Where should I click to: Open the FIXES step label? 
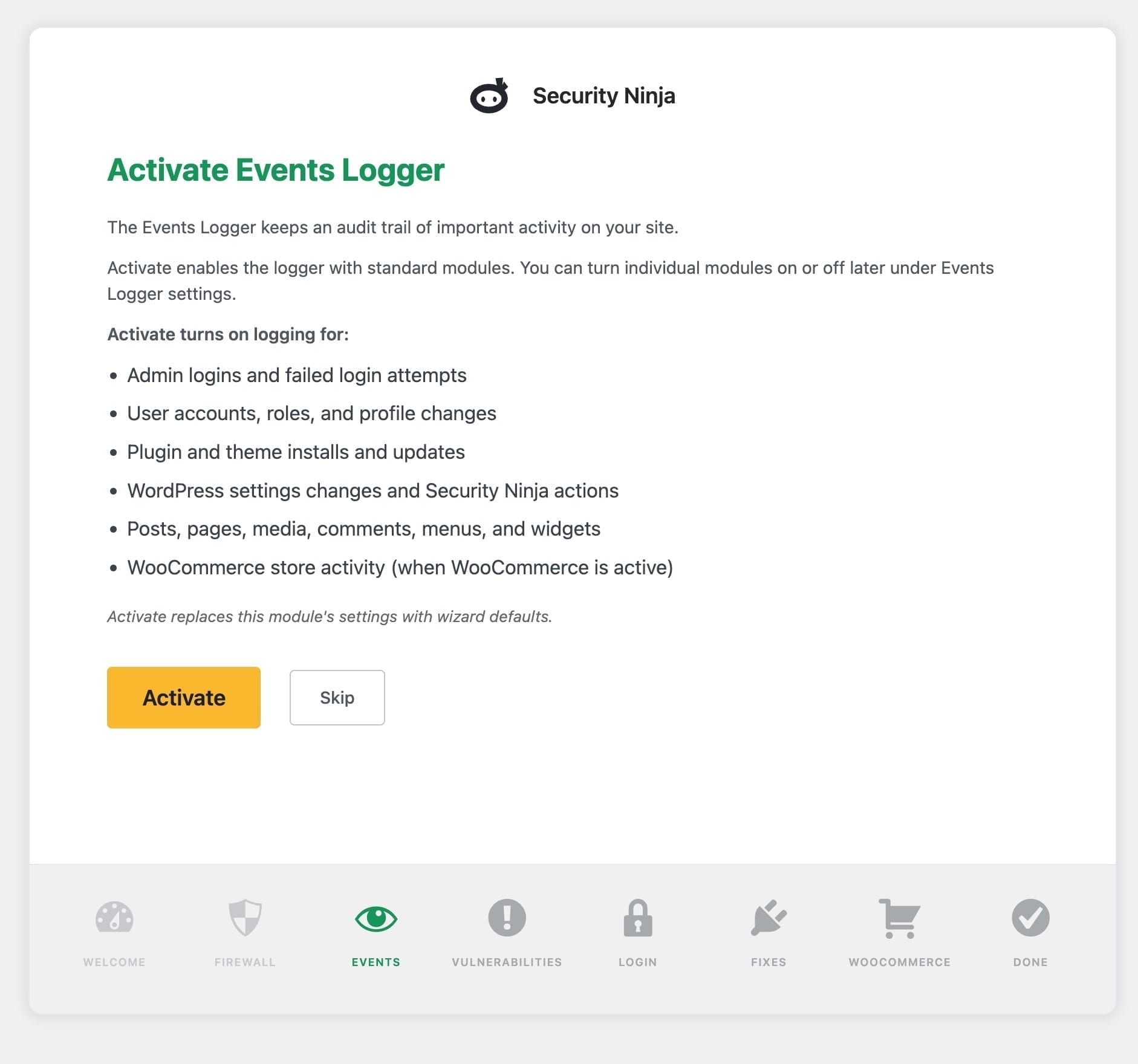(x=769, y=962)
